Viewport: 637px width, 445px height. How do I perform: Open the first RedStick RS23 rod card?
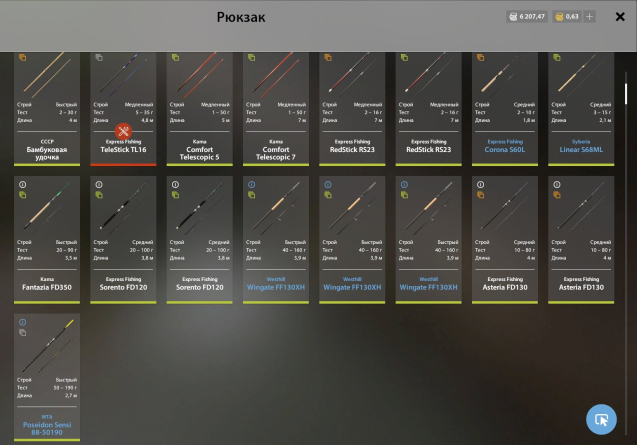[352, 109]
